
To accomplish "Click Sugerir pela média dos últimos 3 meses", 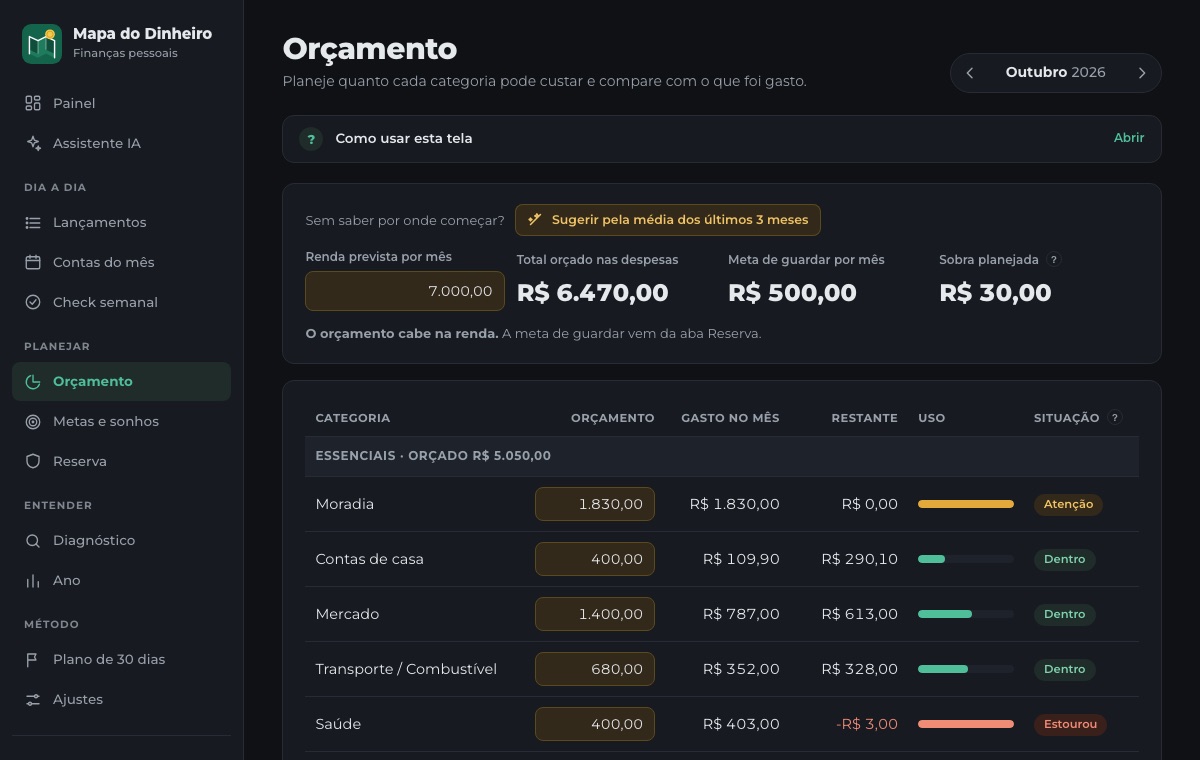I will click(668, 220).
